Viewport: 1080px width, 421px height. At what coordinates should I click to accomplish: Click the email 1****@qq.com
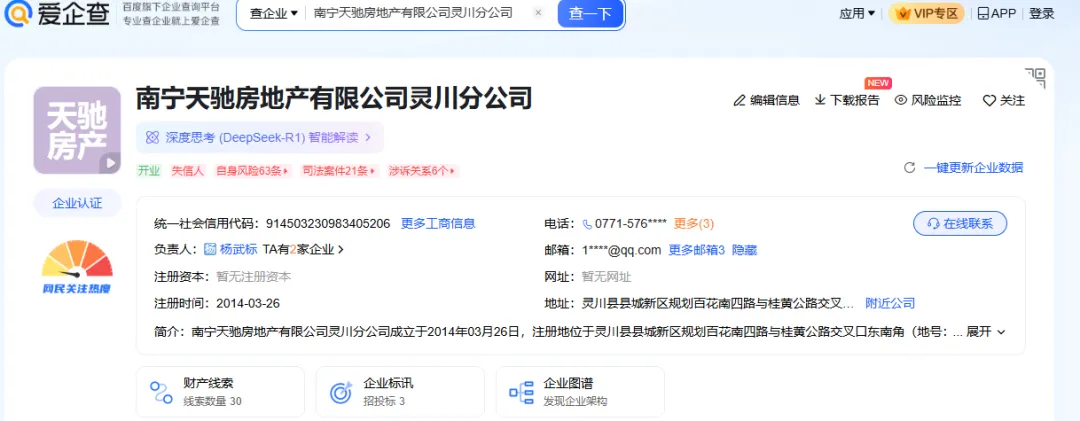pyautogui.click(x=621, y=249)
